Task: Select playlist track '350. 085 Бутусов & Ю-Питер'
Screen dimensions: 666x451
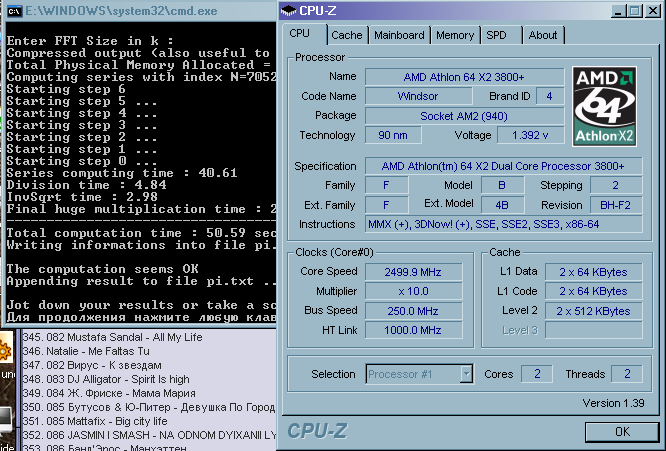Action: 149,407
